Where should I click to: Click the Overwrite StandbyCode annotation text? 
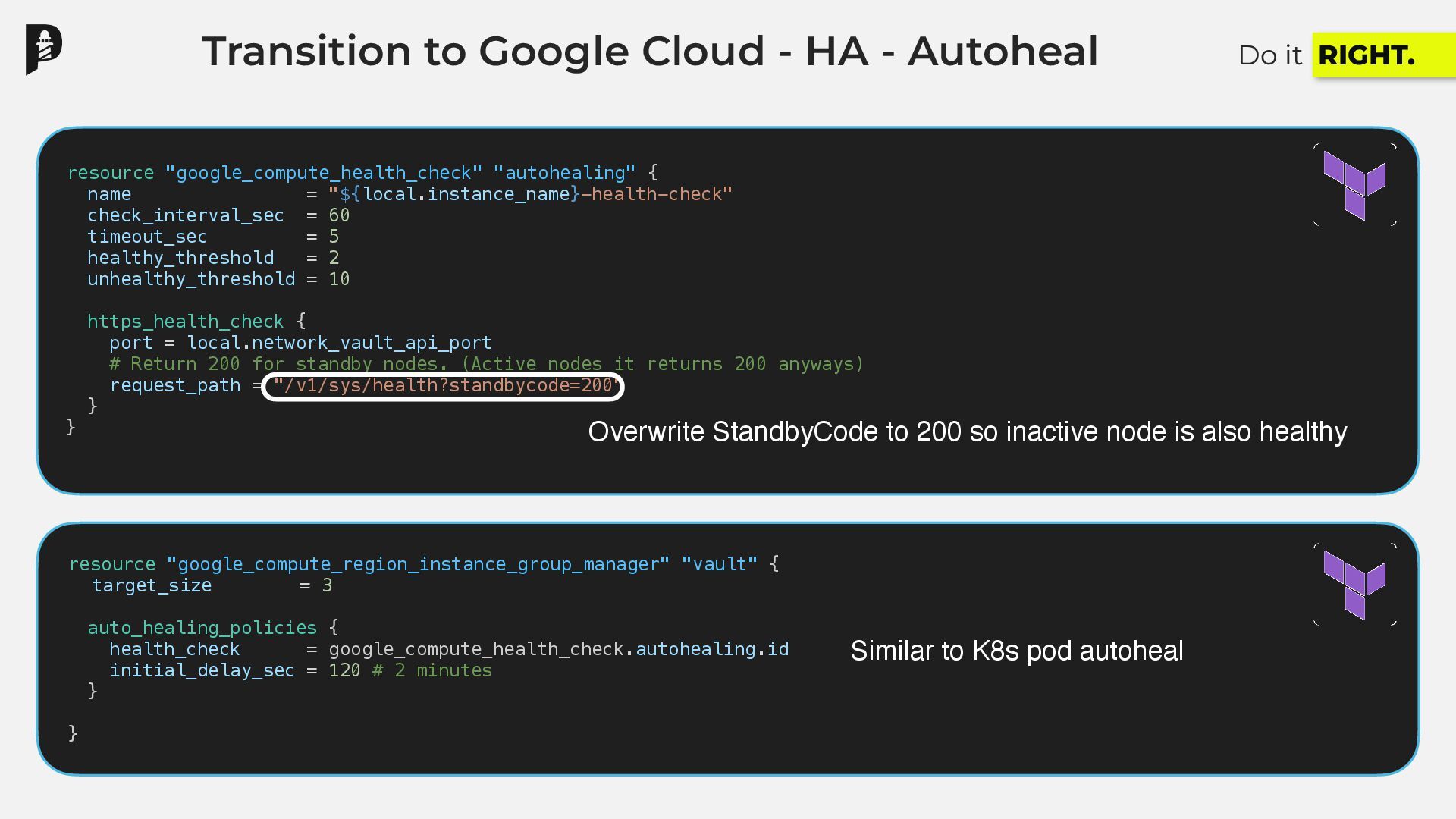(967, 431)
